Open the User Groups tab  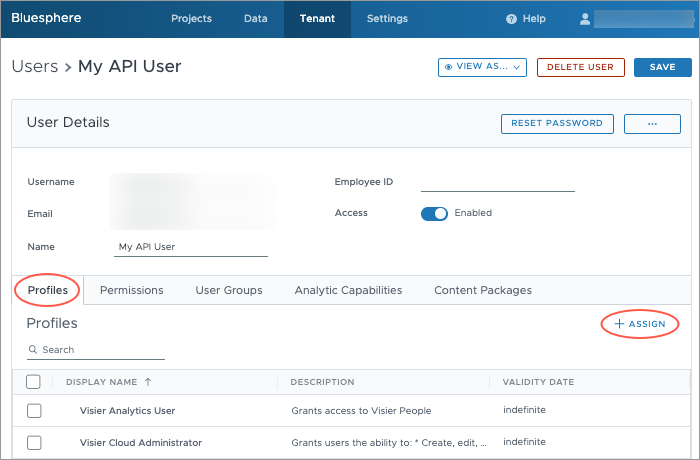pyautogui.click(x=228, y=290)
